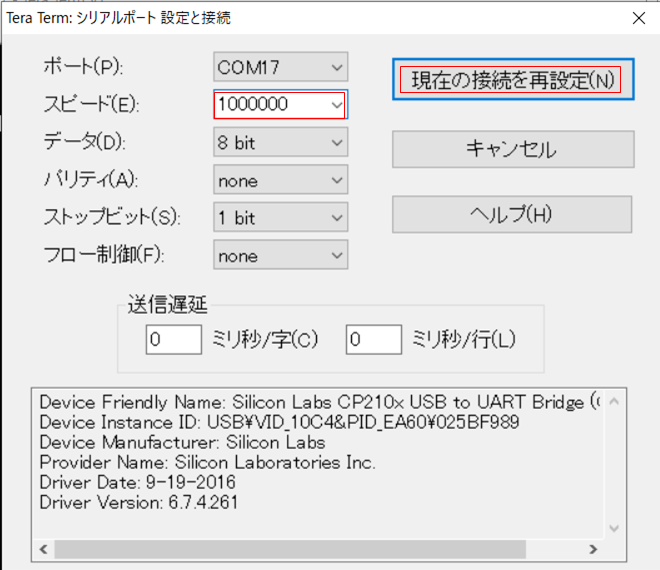Viewport: 660px width, 570px height.
Task: Click the device info scroll-right arrow
Action: [x=594, y=549]
